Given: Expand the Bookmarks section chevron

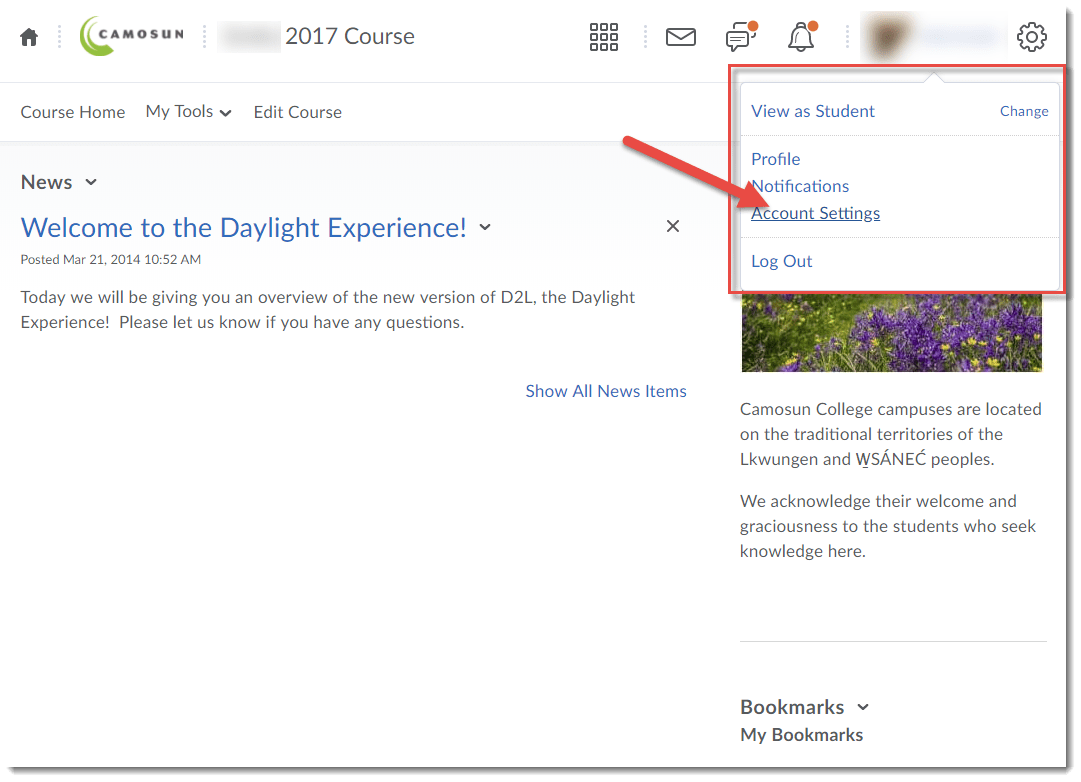Looking at the screenshot, I should [x=863, y=707].
